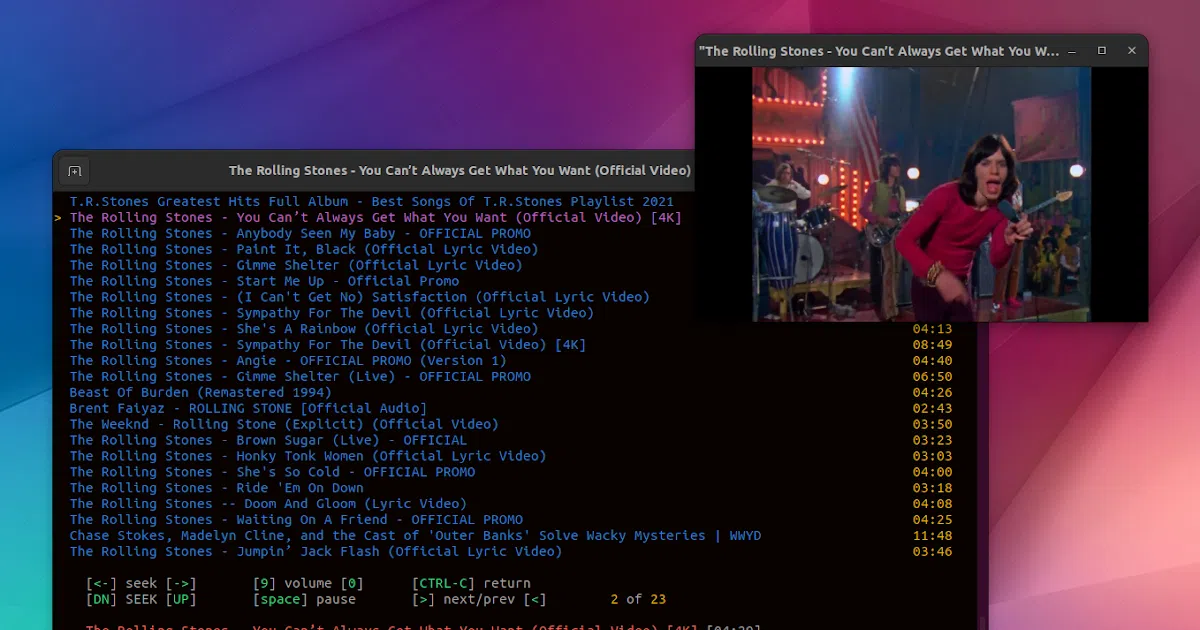Click the [UP] SEEK key hint
Image resolution: width=1200 pixels, height=630 pixels.
click(x=181, y=600)
